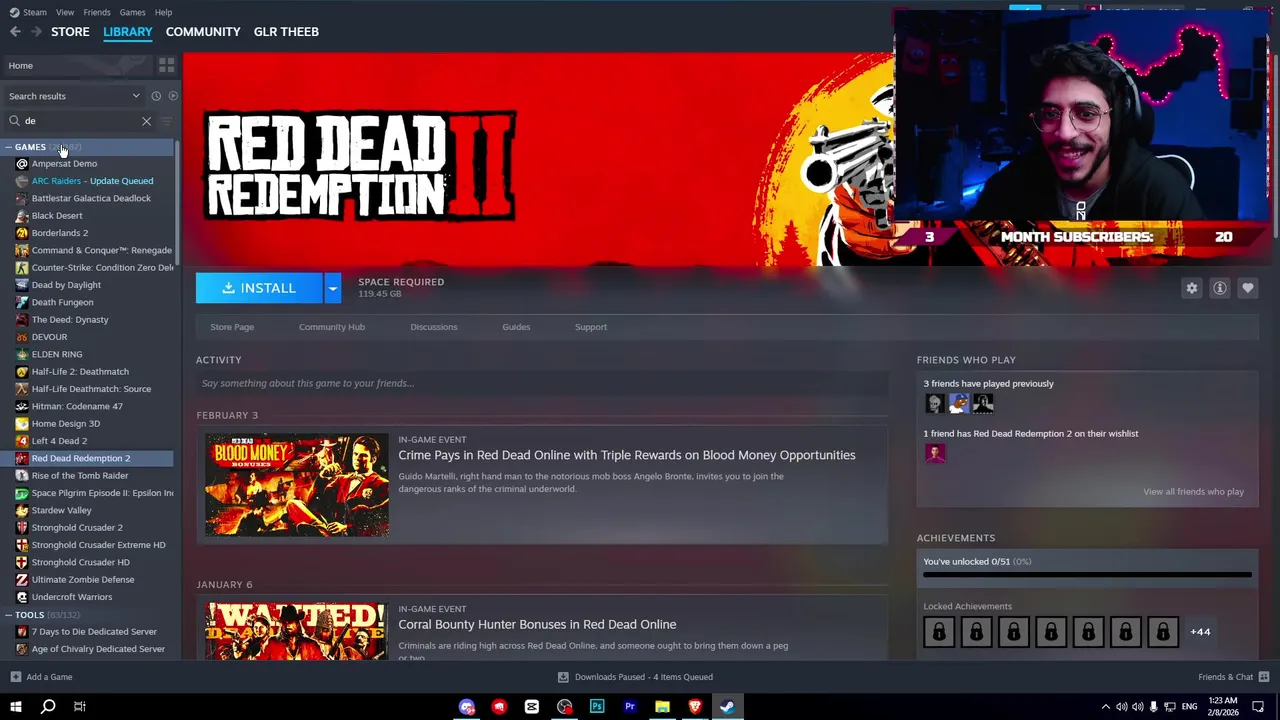Open the Support link
Viewport: 1280px width, 720px height.
591,327
